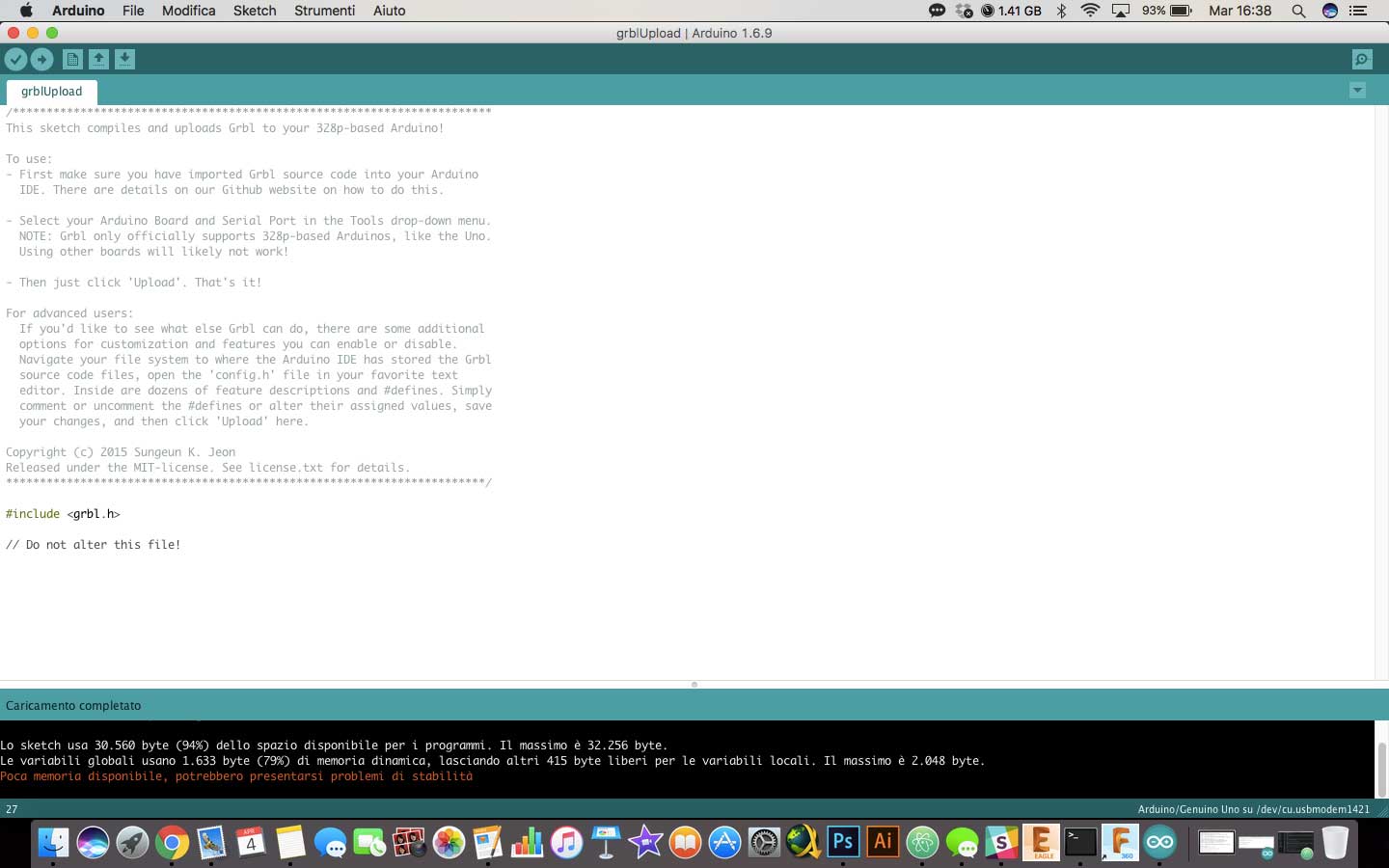
Task: Click the red 'Poca memoria disponibile' warning line
Action: [236, 776]
